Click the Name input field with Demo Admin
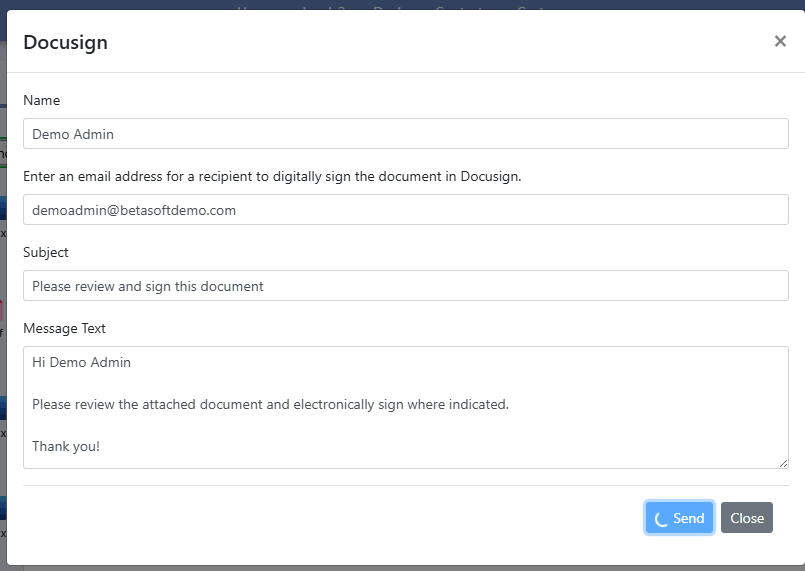This screenshot has width=805, height=571. pyautogui.click(x=406, y=134)
